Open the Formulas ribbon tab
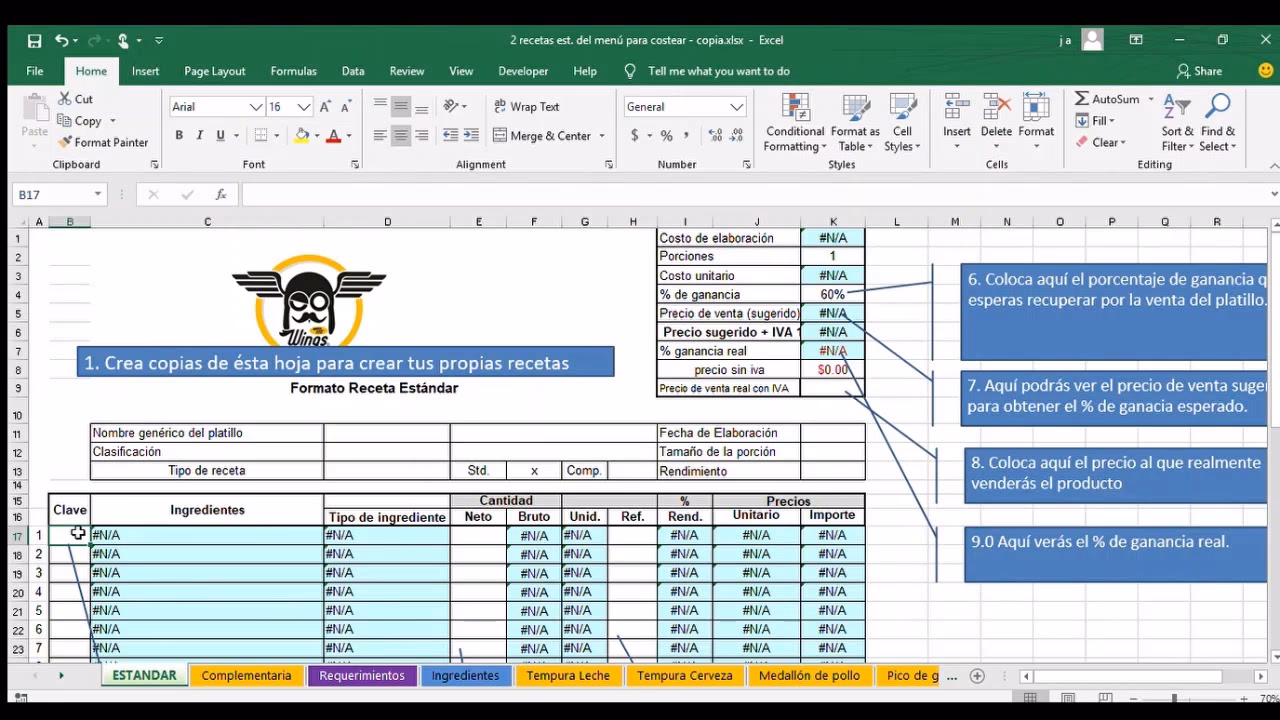 click(x=293, y=71)
